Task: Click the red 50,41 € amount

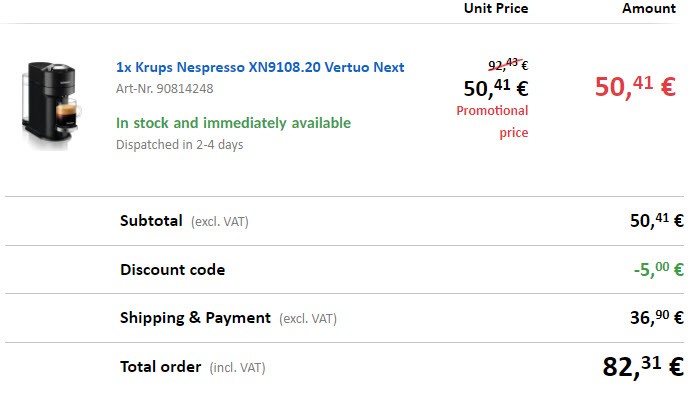Action: pyautogui.click(x=635, y=86)
